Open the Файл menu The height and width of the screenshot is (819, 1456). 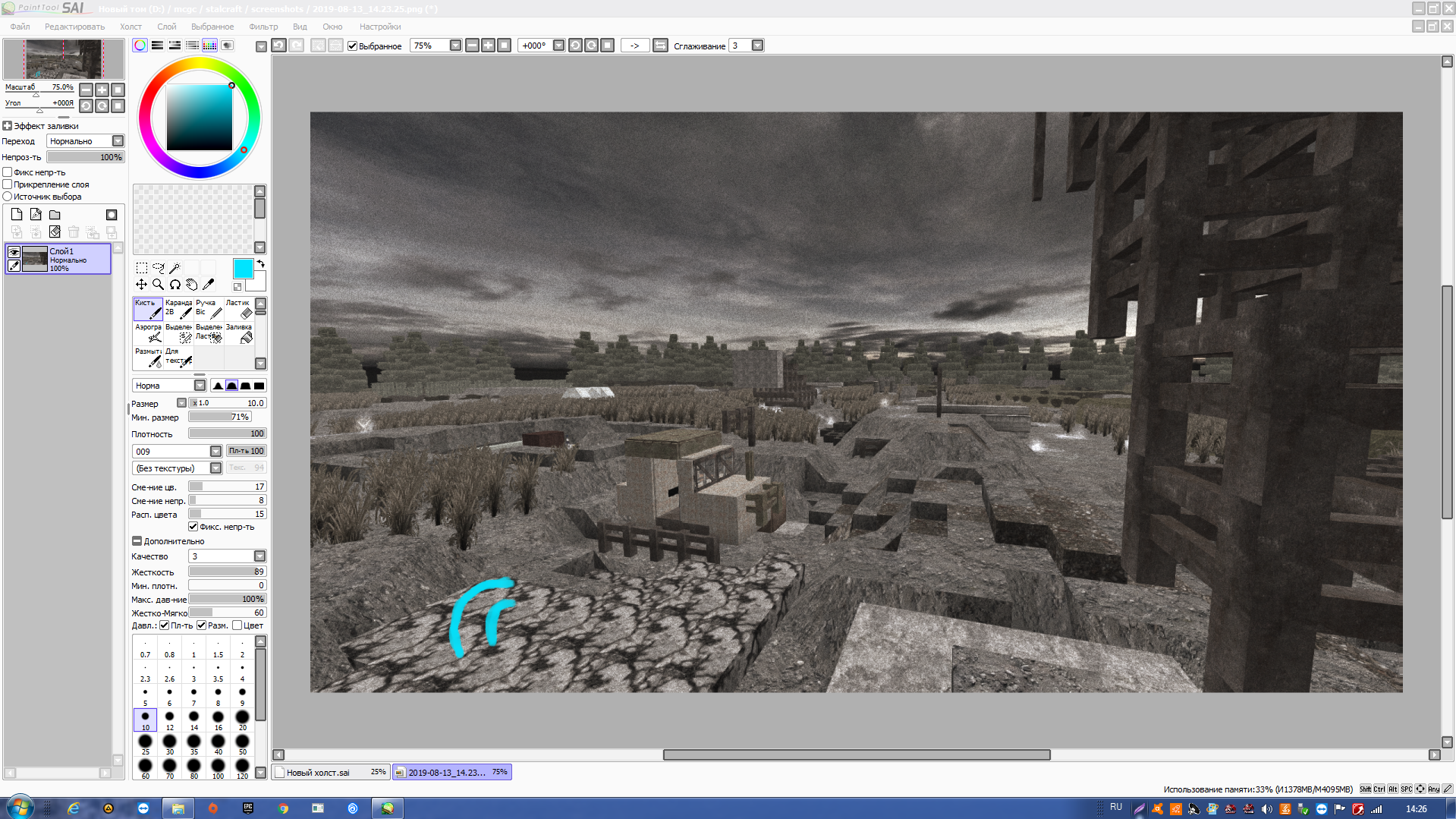point(20,27)
